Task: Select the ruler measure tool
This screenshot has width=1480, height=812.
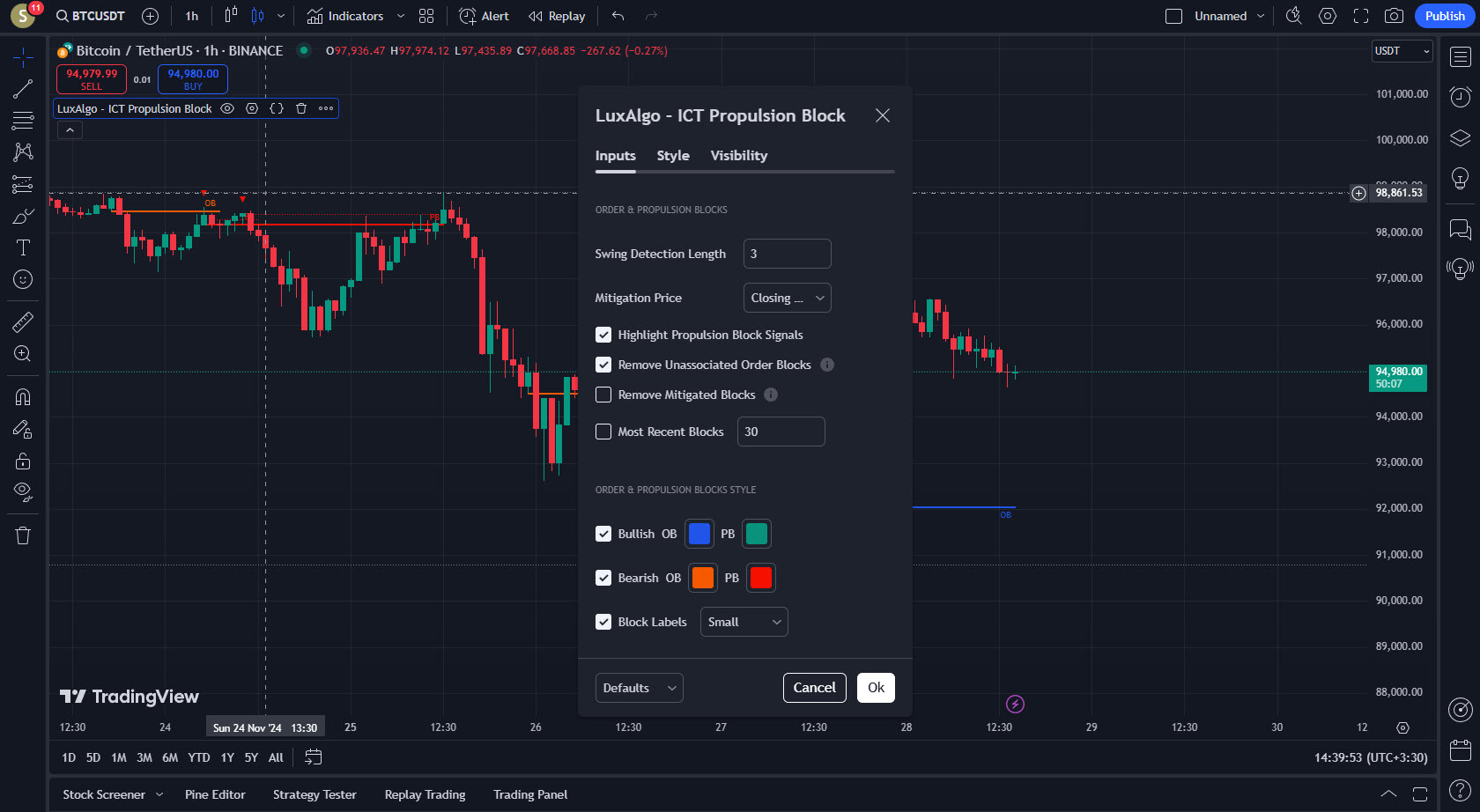Action: [x=23, y=322]
